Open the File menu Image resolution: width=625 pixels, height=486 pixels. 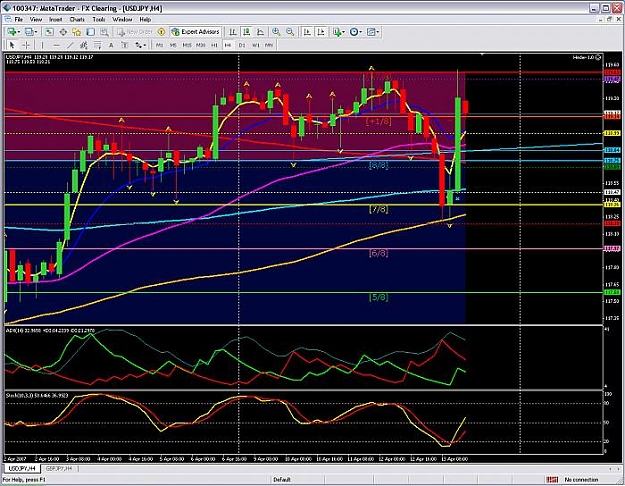(x=19, y=19)
